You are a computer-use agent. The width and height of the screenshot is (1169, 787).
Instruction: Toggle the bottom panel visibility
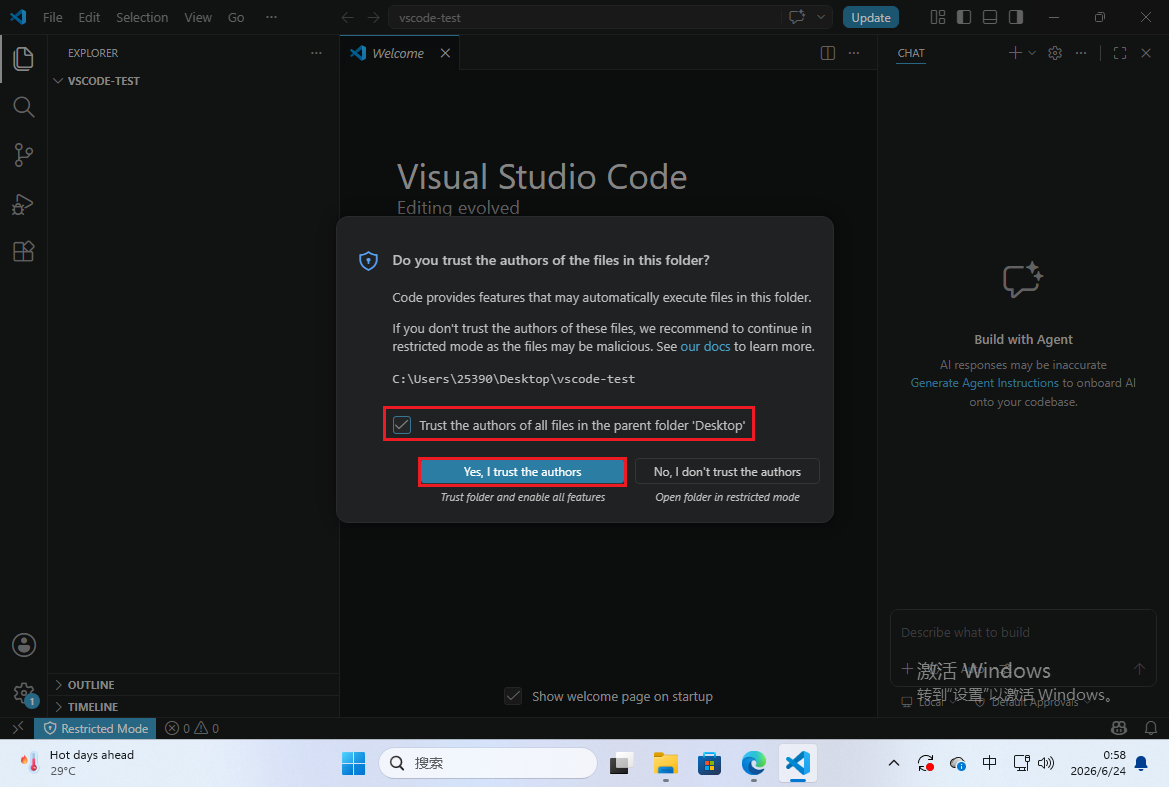click(x=990, y=17)
